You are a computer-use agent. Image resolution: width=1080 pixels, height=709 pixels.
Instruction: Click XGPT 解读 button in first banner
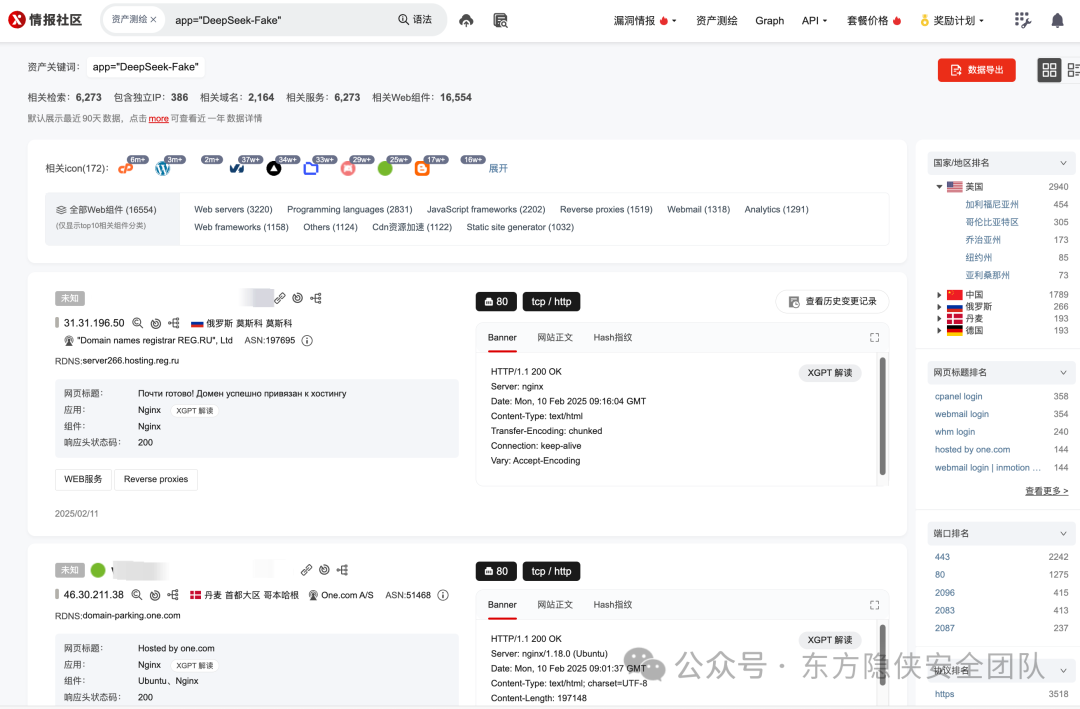[x=829, y=373]
